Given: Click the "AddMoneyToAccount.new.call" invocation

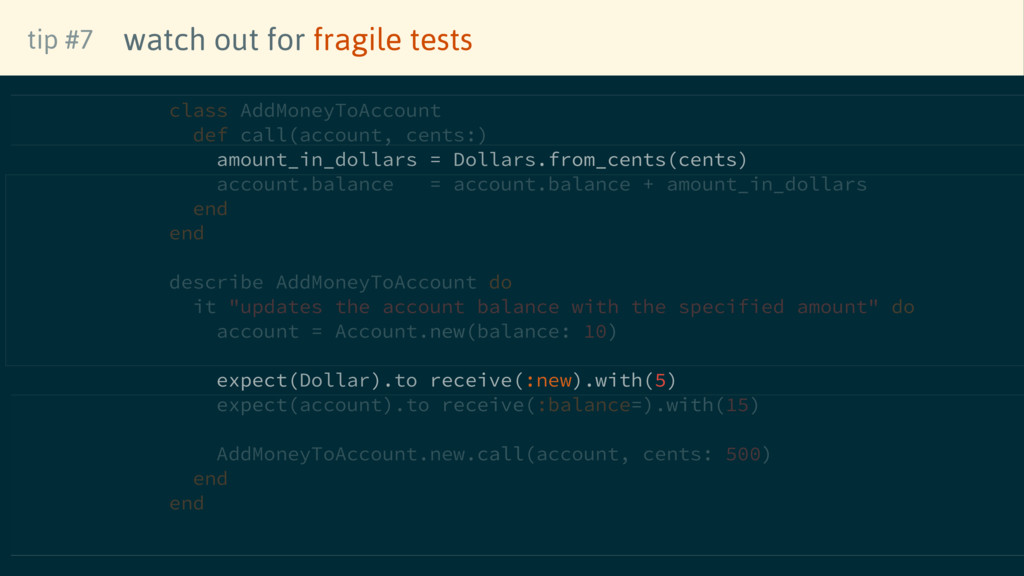Looking at the screenshot, I should pyautogui.click(x=370, y=454).
